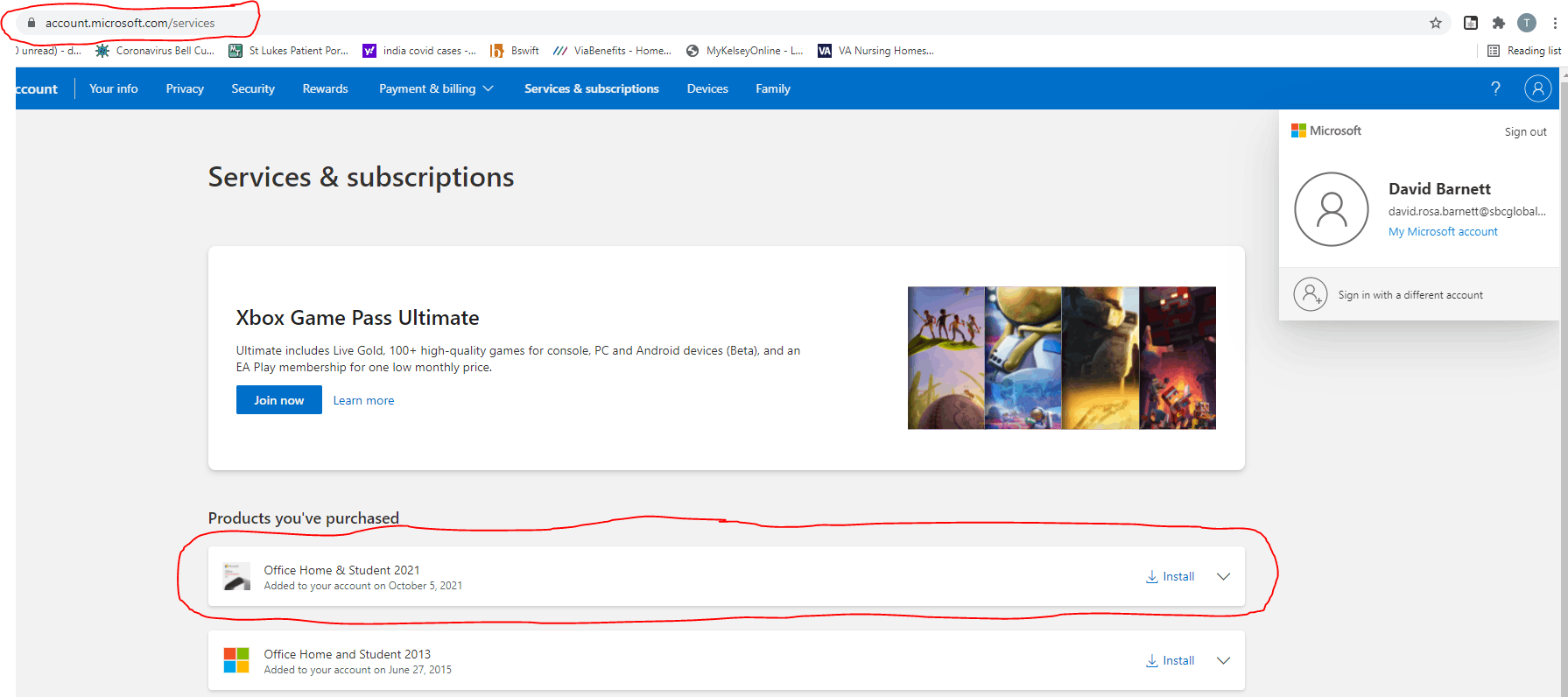
Task: Click the Help question mark icon
Action: tap(1495, 88)
